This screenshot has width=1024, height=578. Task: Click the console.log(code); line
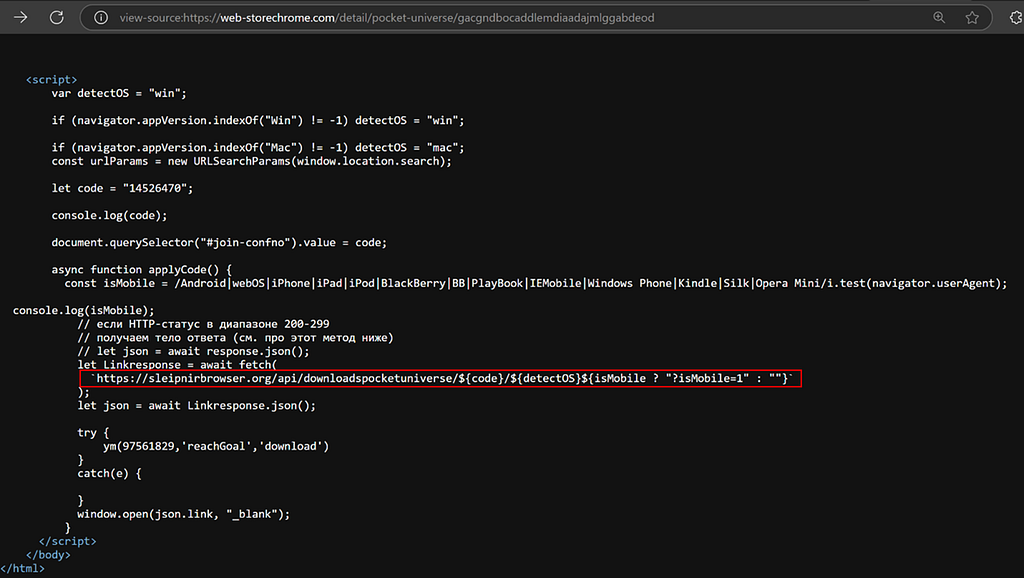(109, 216)
